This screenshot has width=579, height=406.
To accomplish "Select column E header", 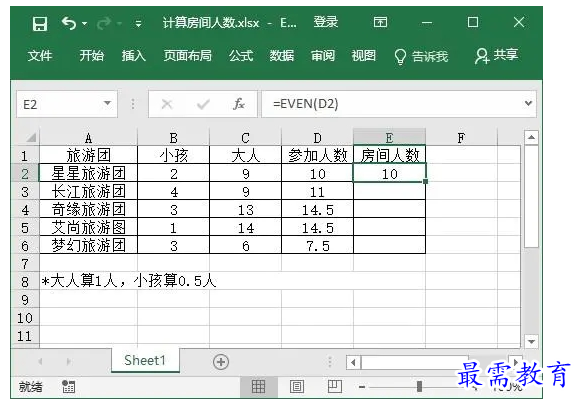I will 389,138.
